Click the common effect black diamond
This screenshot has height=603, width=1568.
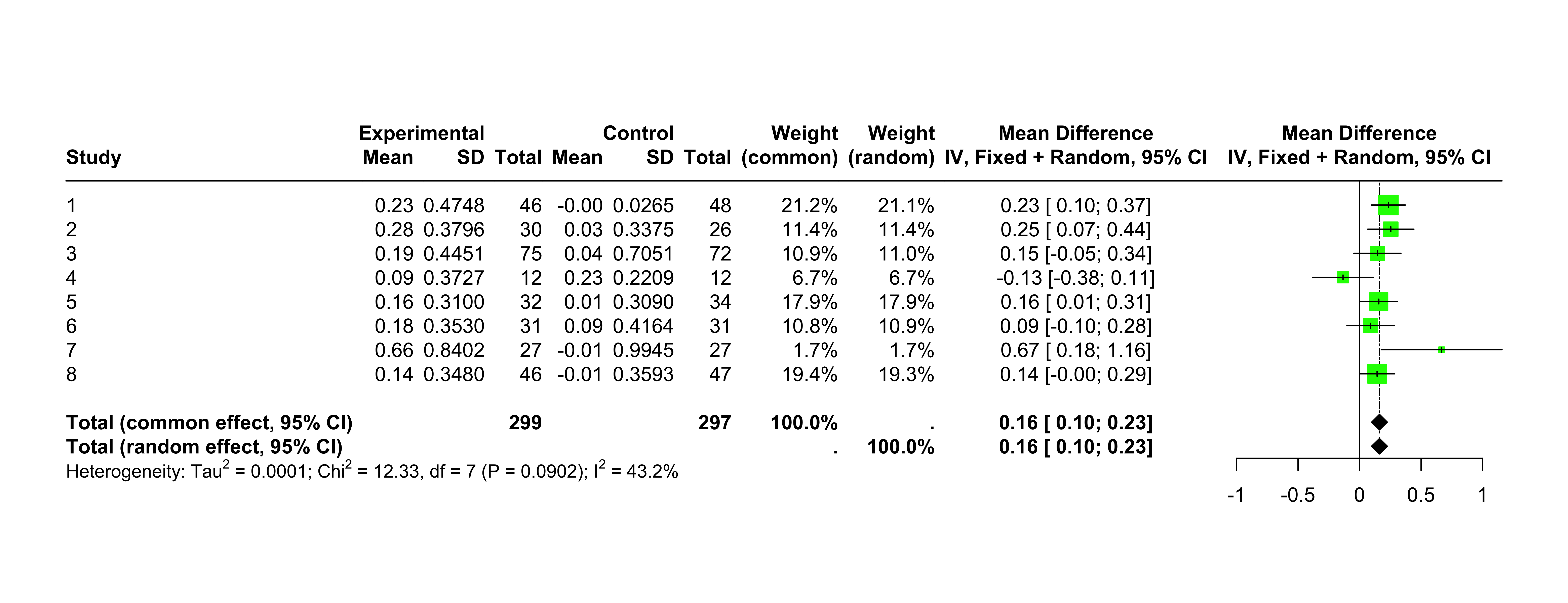[x=1379, y=422]
